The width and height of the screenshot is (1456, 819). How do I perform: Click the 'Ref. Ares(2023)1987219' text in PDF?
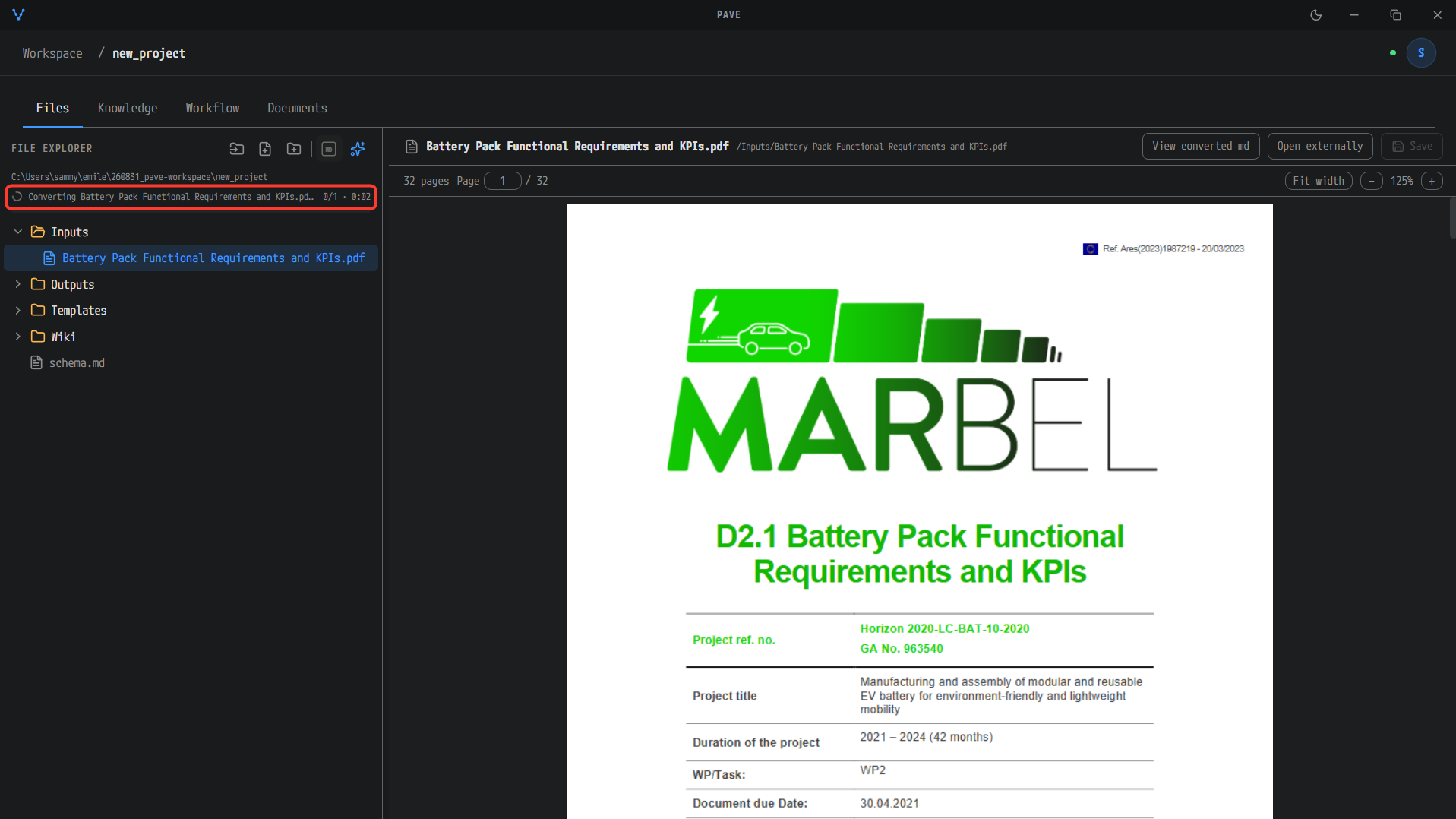click(1173, 248)
